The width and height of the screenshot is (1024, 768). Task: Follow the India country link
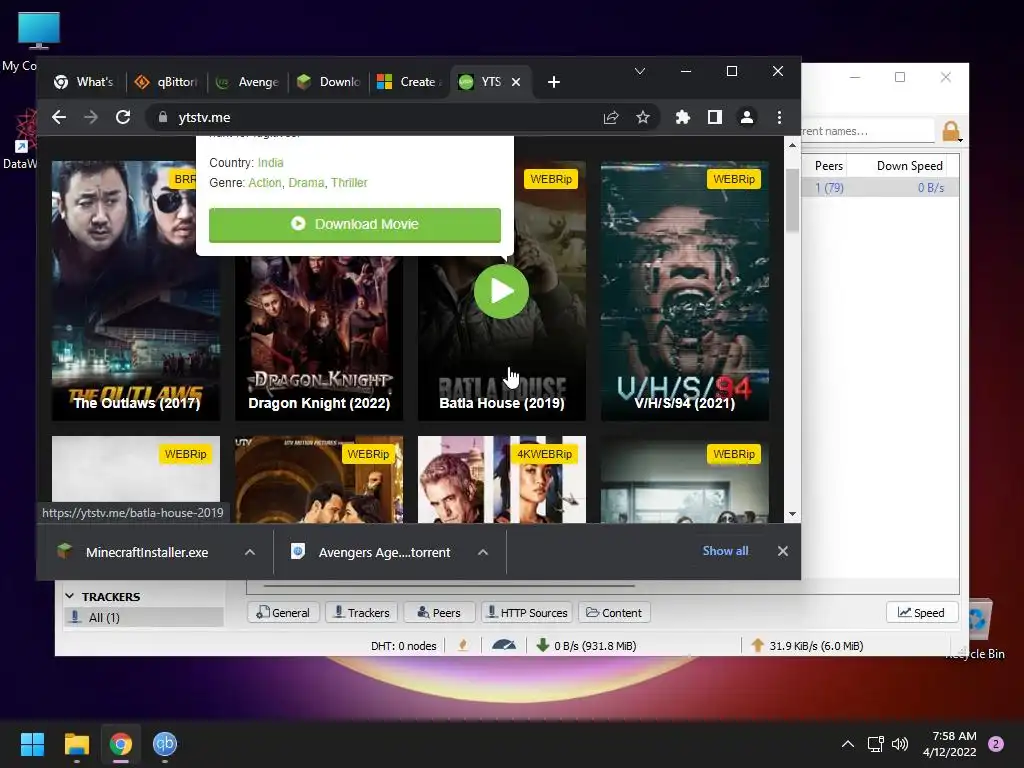(270, 163)
